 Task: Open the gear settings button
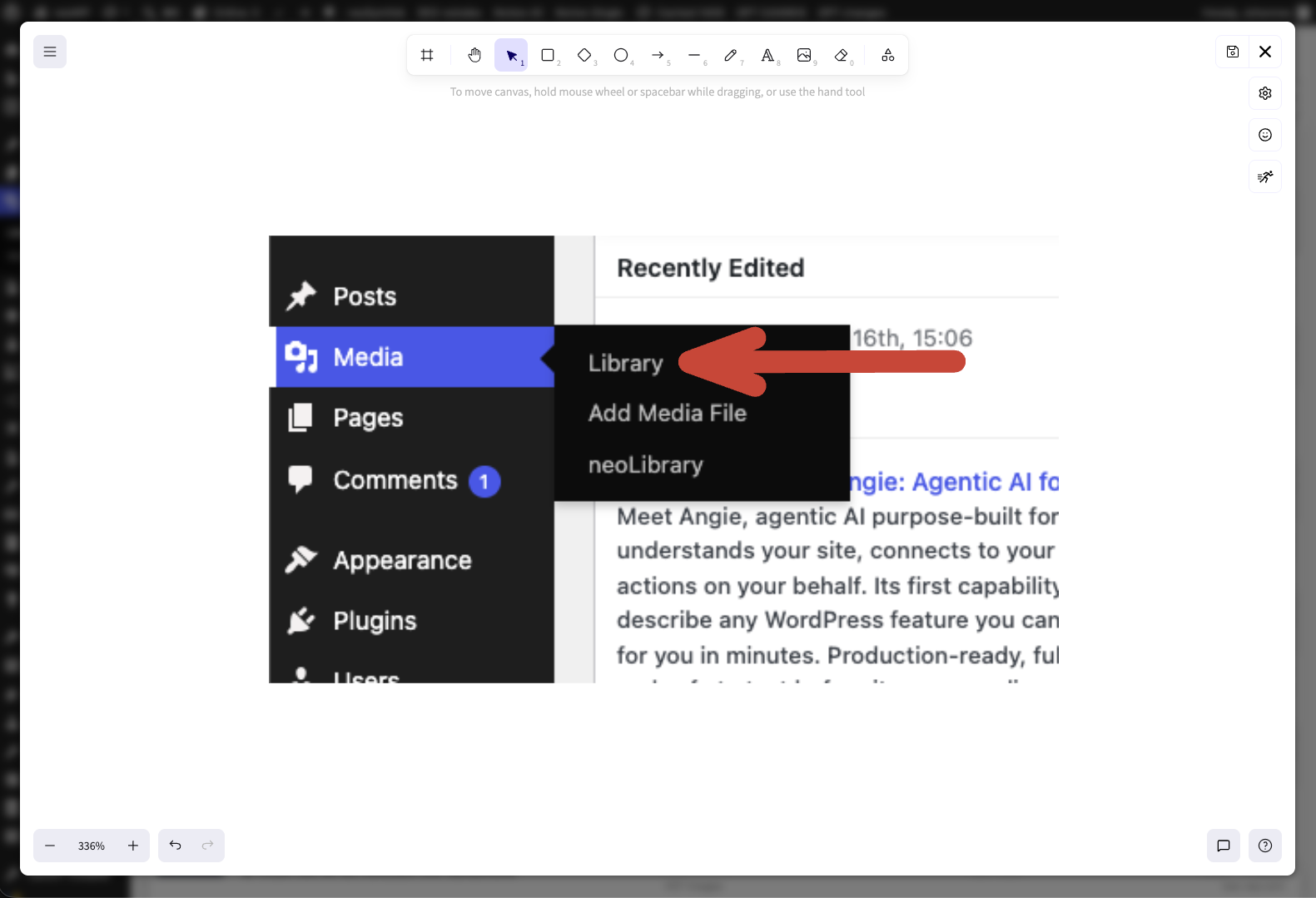tap(1265, 93)
